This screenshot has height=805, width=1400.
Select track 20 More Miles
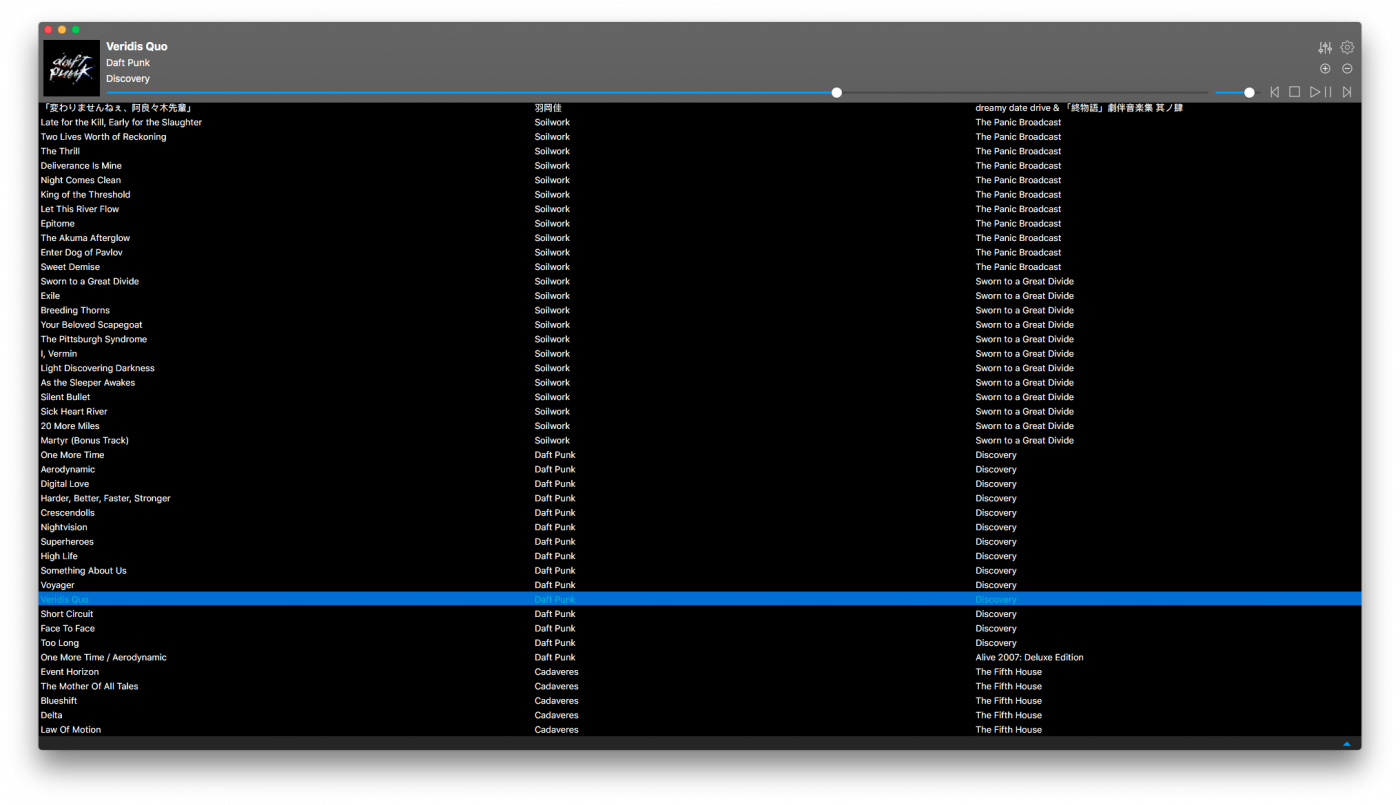coord(70,427)
